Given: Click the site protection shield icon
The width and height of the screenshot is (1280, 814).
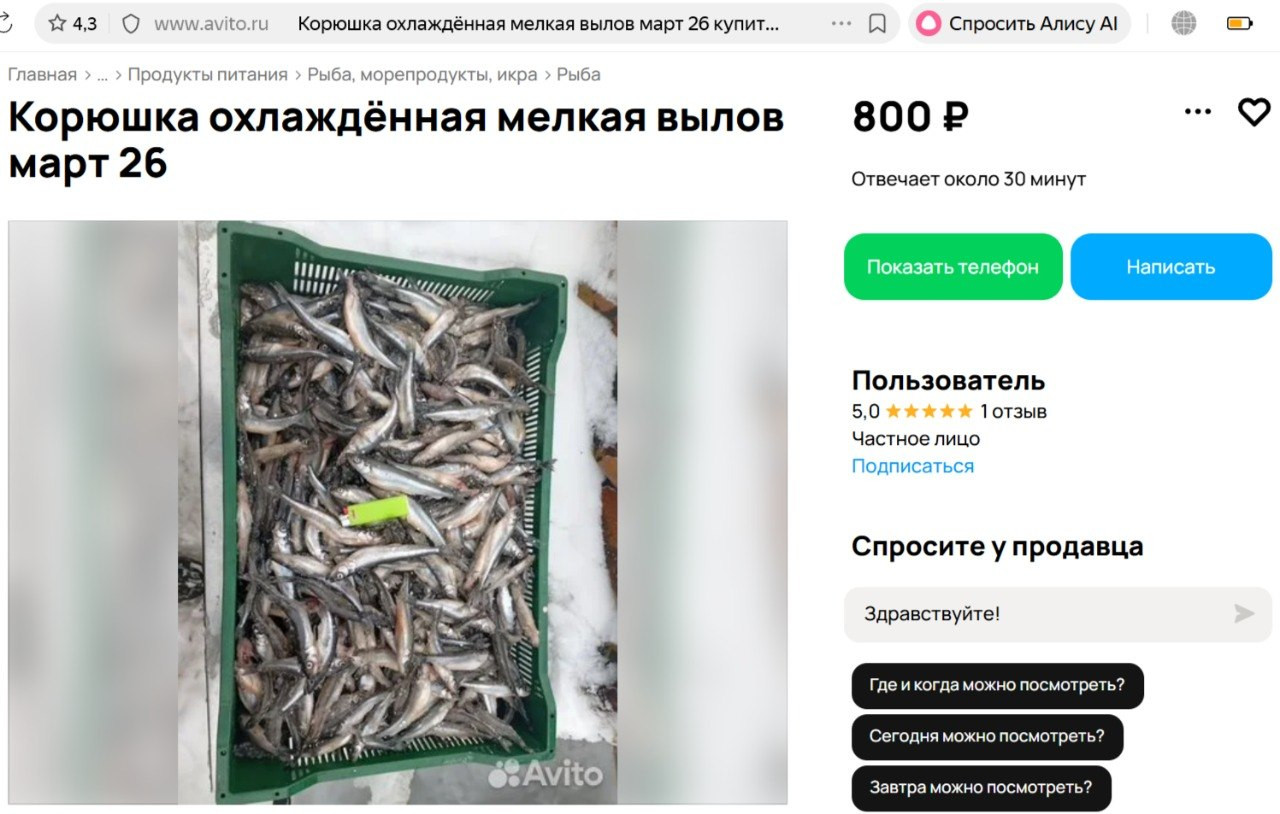Looking at the screenshot, I should click(x=131, y=24).
